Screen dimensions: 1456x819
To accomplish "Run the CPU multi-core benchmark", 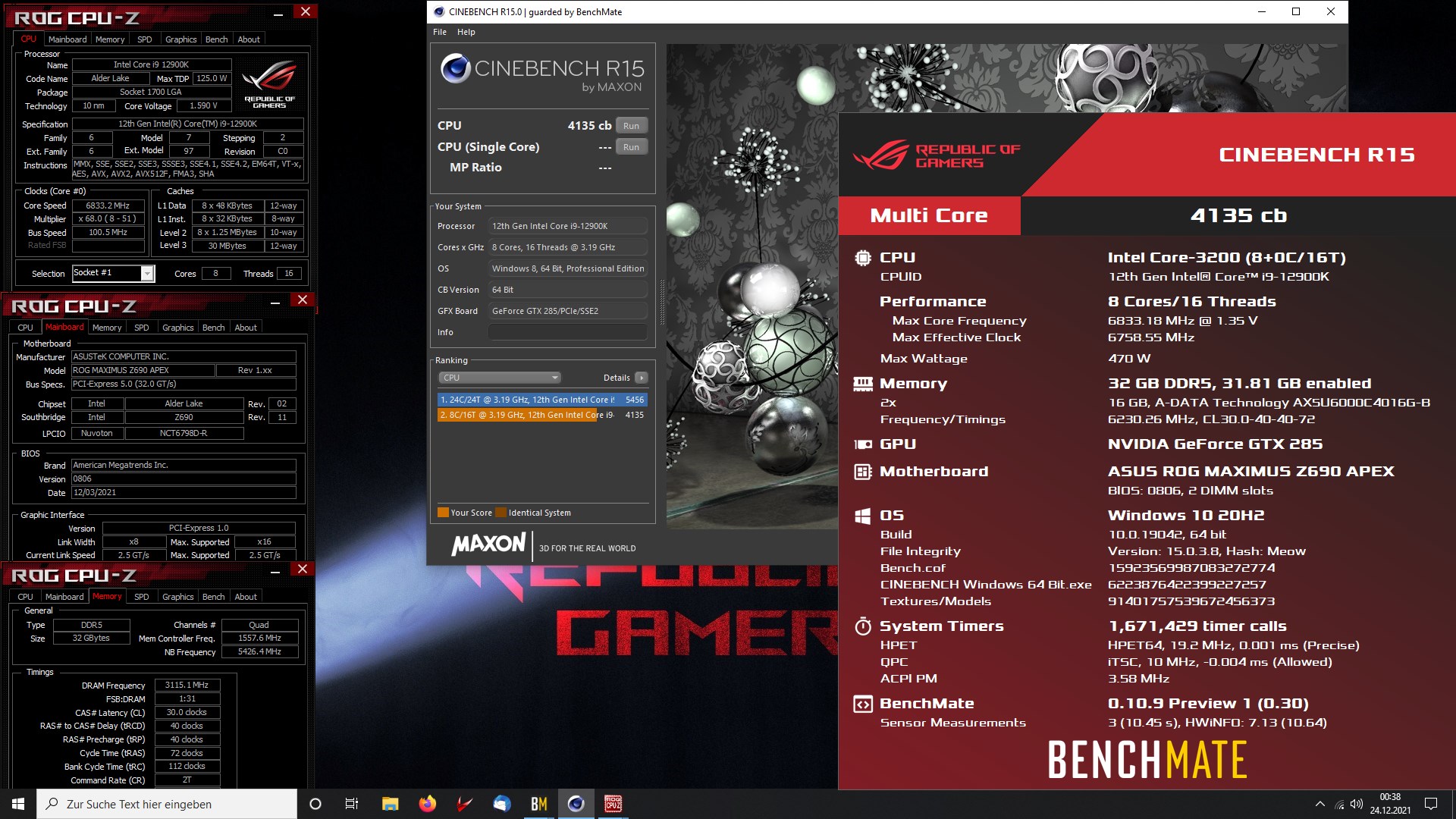I will coord(631,126).
